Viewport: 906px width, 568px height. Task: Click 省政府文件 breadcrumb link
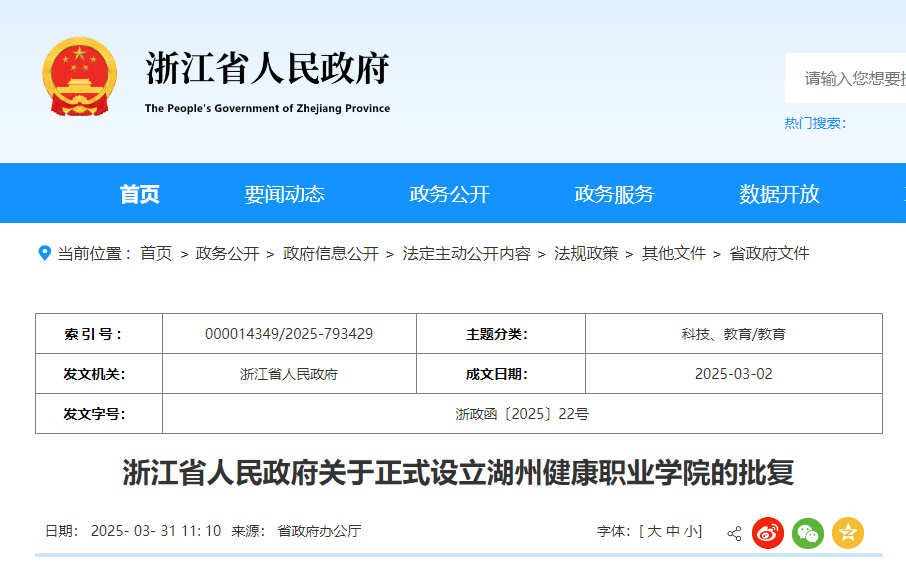pos(770,253)
